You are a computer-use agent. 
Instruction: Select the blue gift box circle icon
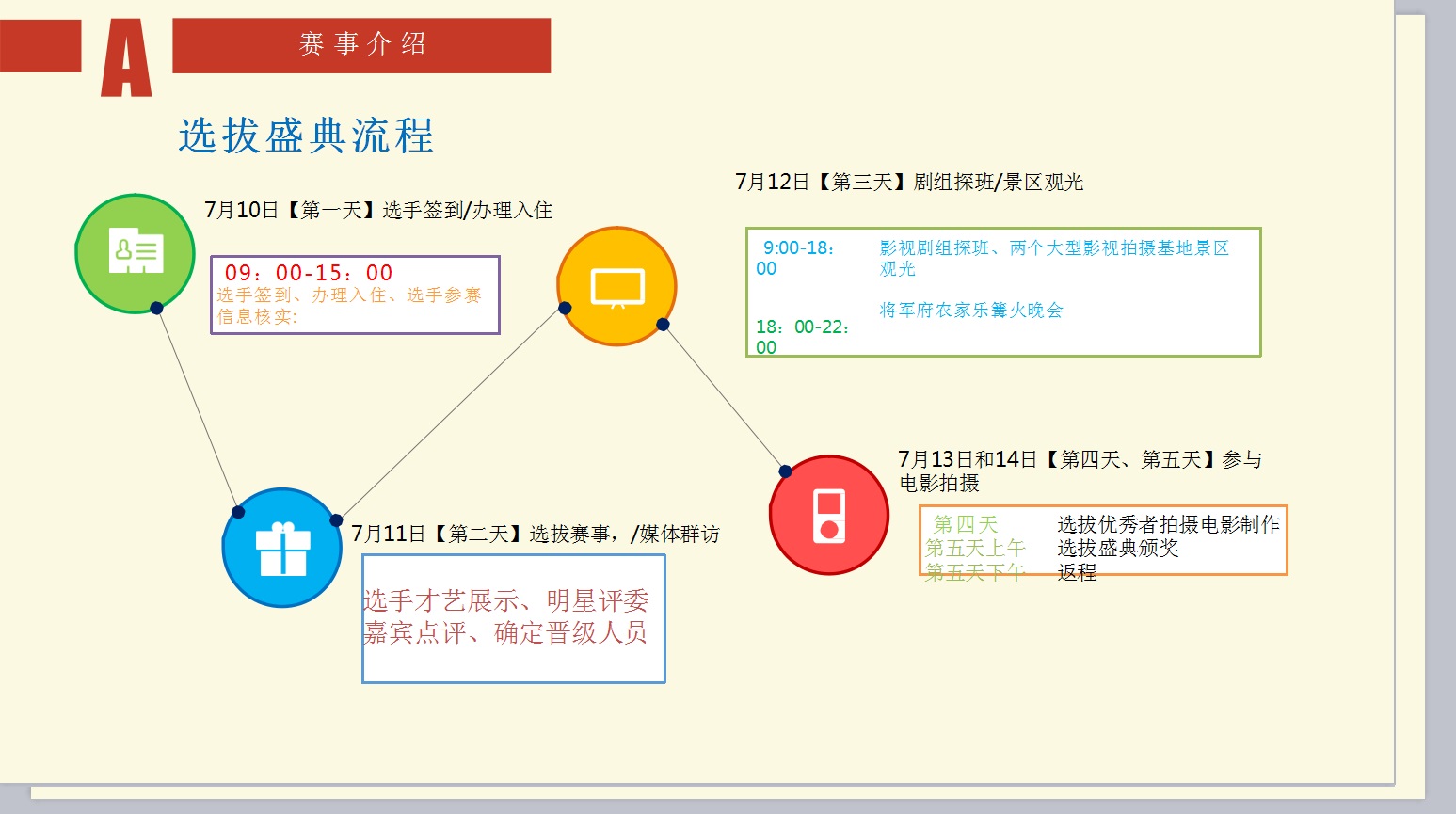click(x=282, y=548)
